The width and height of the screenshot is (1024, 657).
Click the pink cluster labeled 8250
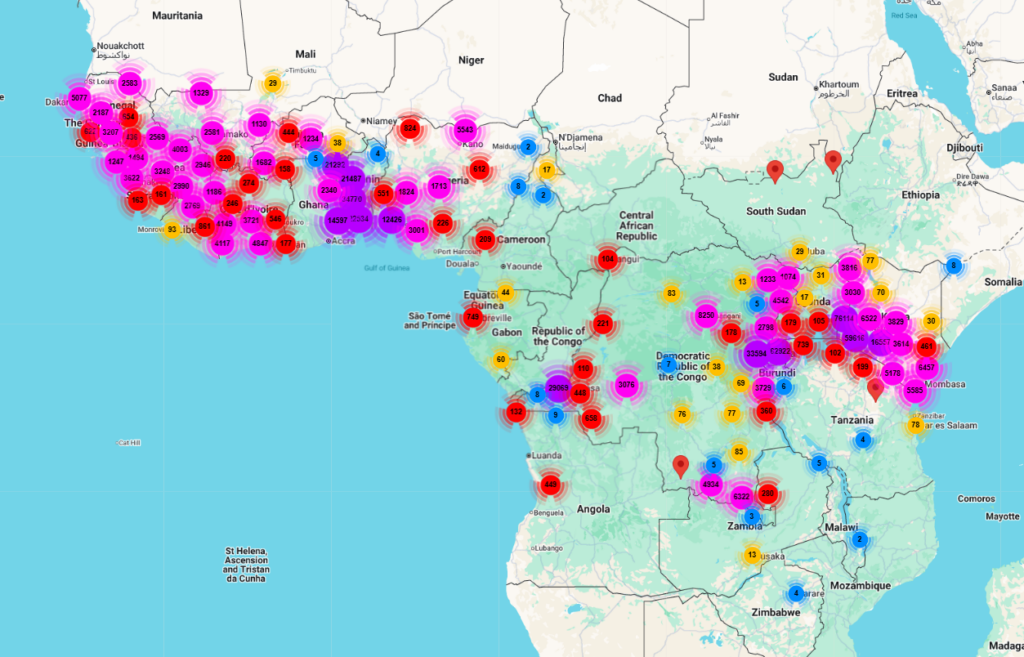(x=706, y=316)
